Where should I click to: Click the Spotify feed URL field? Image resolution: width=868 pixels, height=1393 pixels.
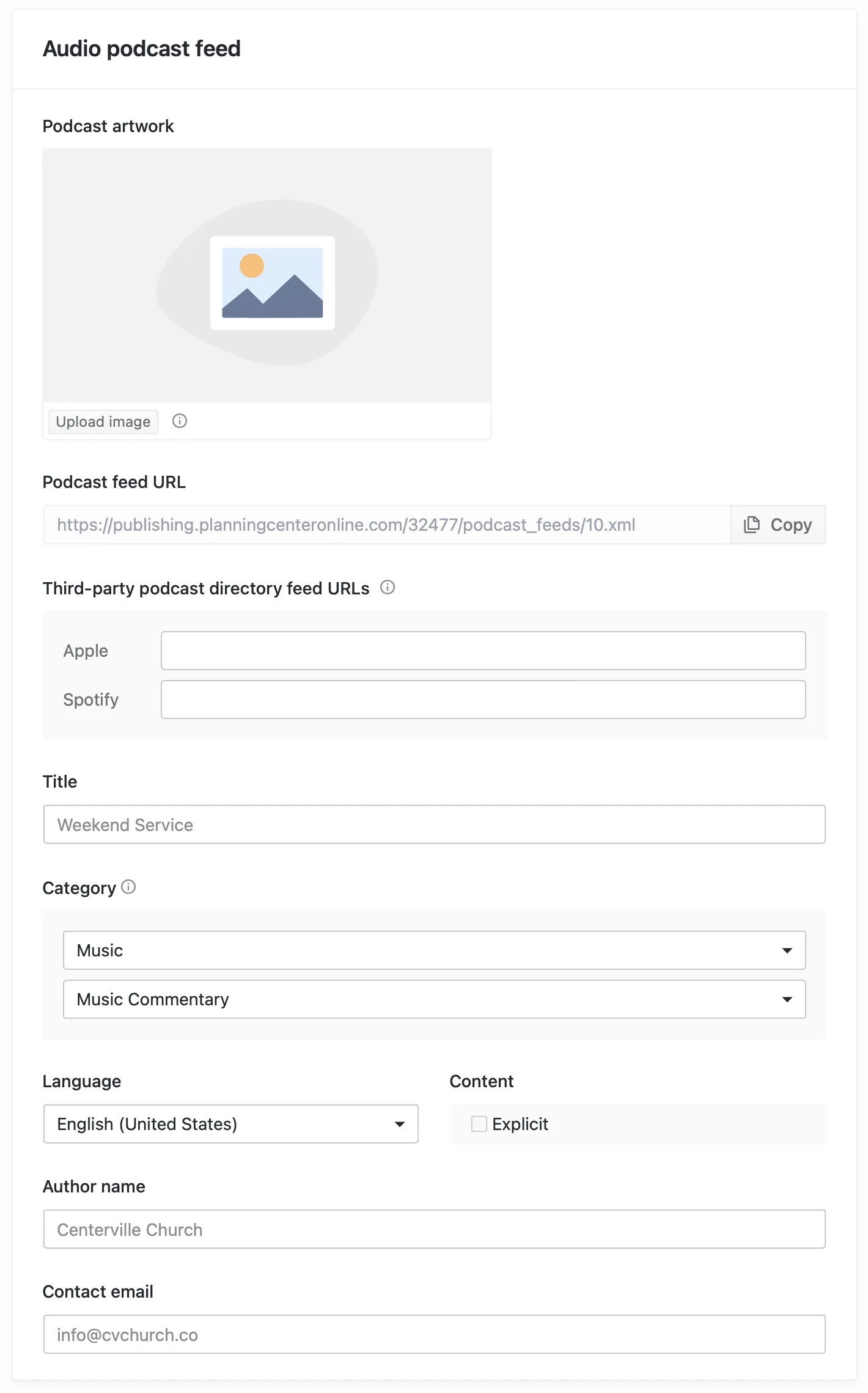(x=483, y=700)
